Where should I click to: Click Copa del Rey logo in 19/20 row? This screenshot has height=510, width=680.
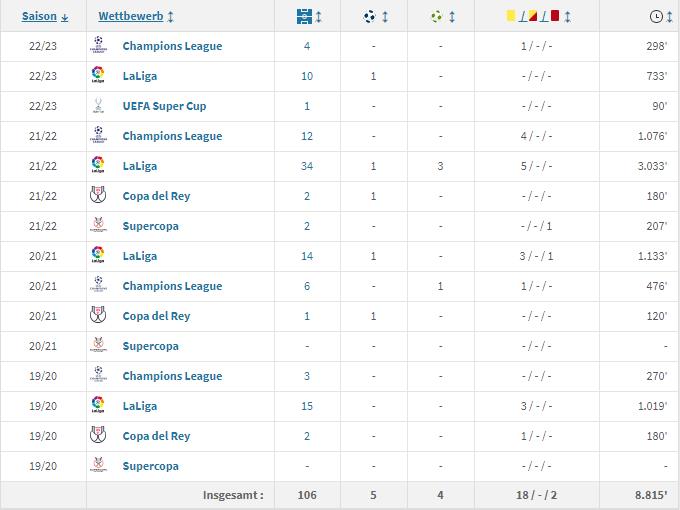pos(98,436)
